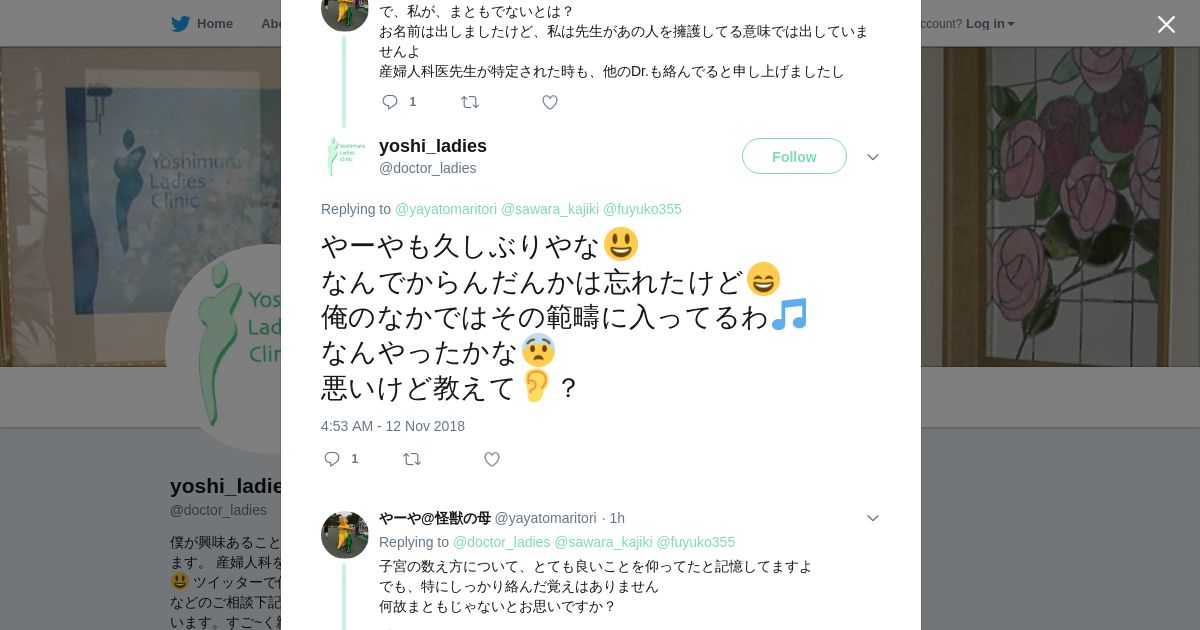Follow the yoshi_ladies account

click(794, 157)
